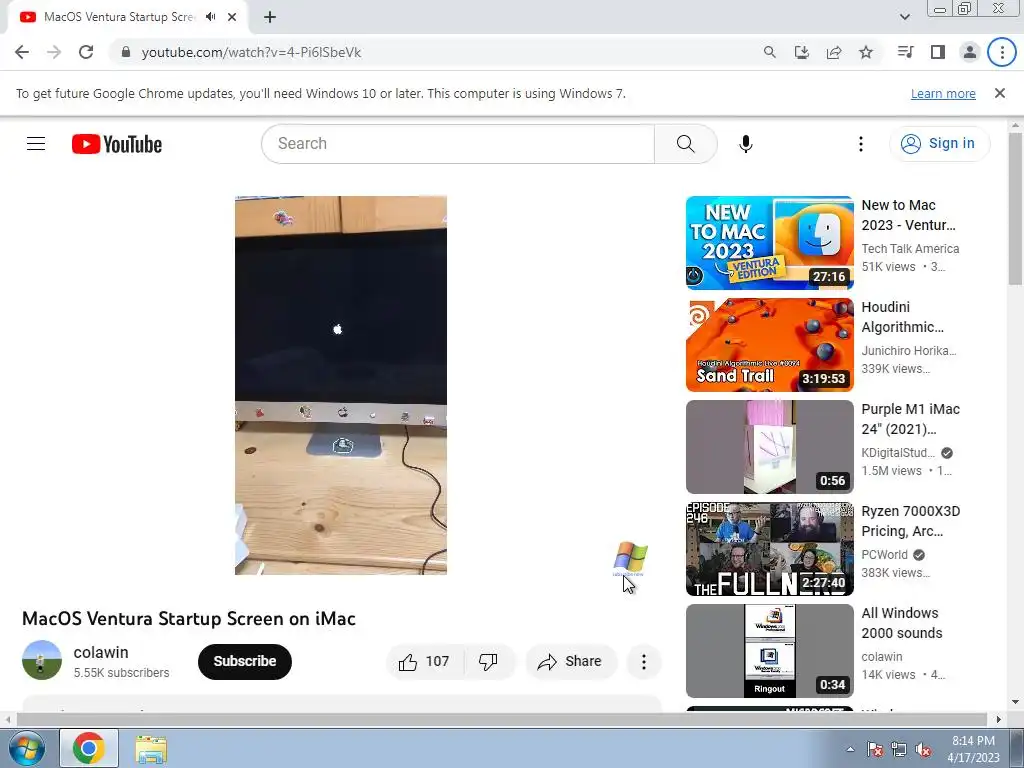Like the video with the thumbs up

pos(424,662)
